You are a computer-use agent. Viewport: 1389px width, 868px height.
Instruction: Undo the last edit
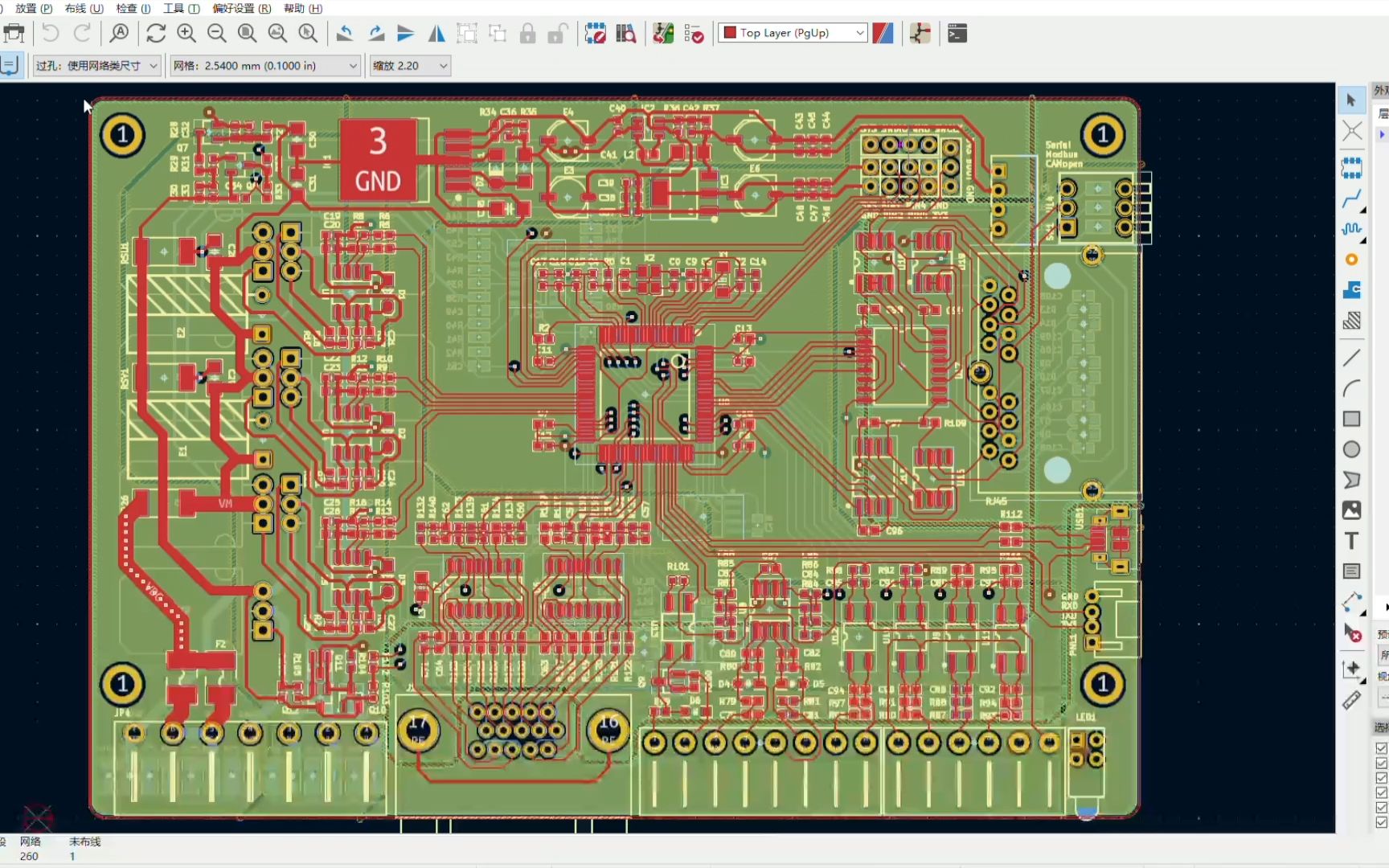50,33
